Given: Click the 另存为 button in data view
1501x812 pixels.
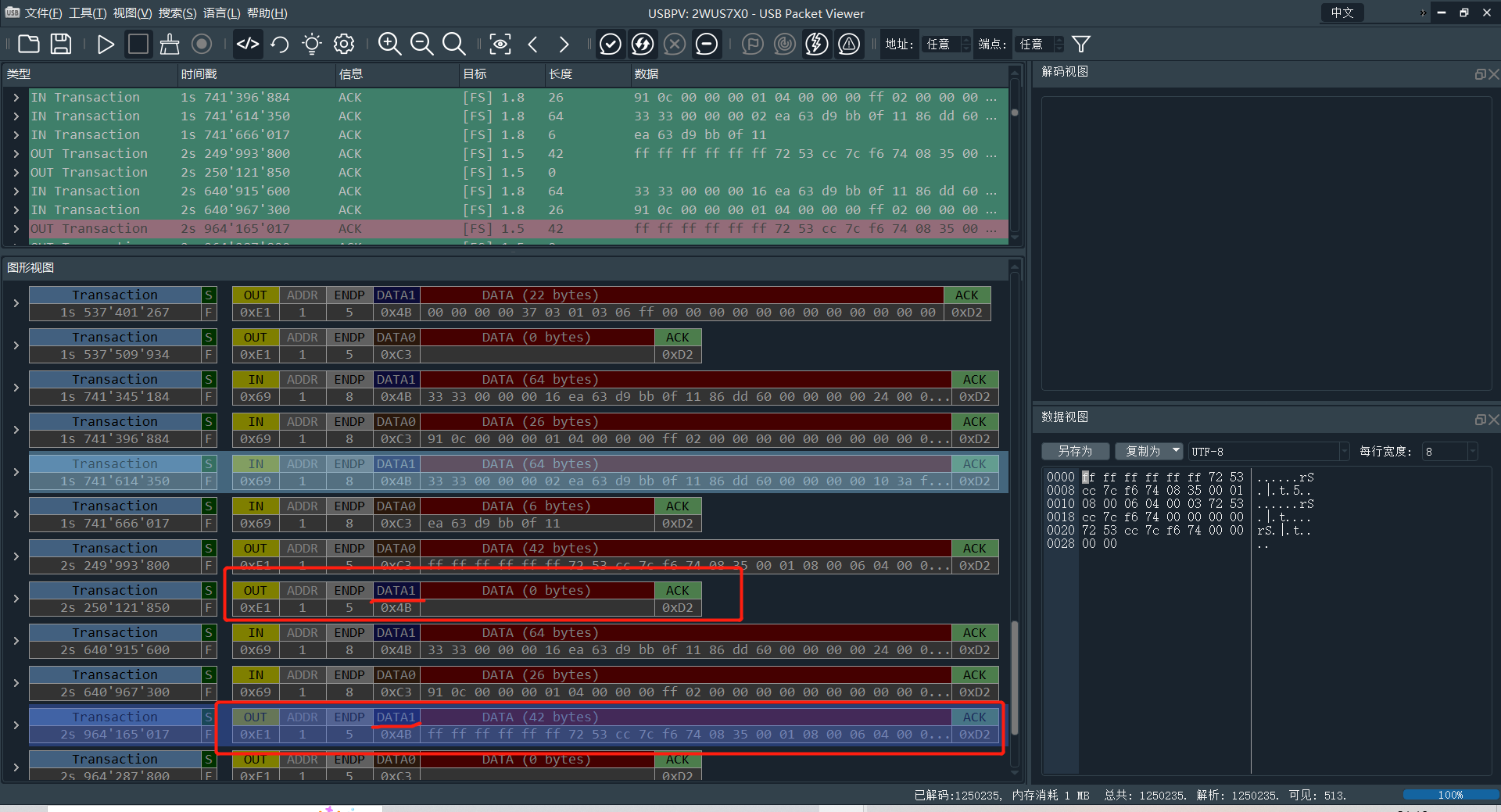Looking at the screenshot, I should tap(1075, 451).
